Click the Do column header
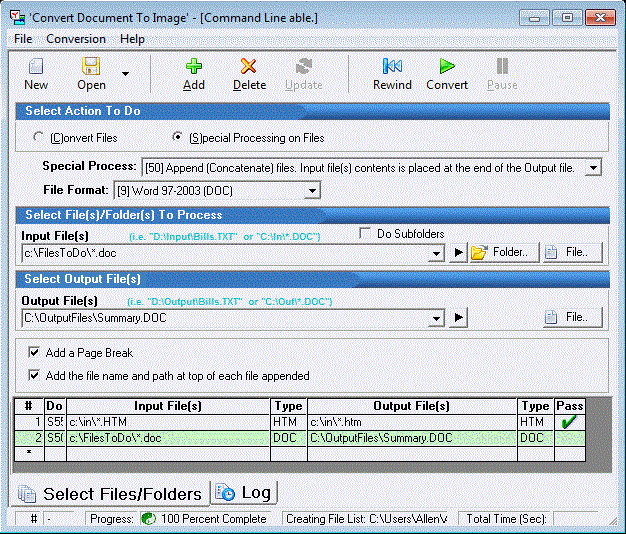The height and width of the screenshot is (534, 626). coord(55,406)
